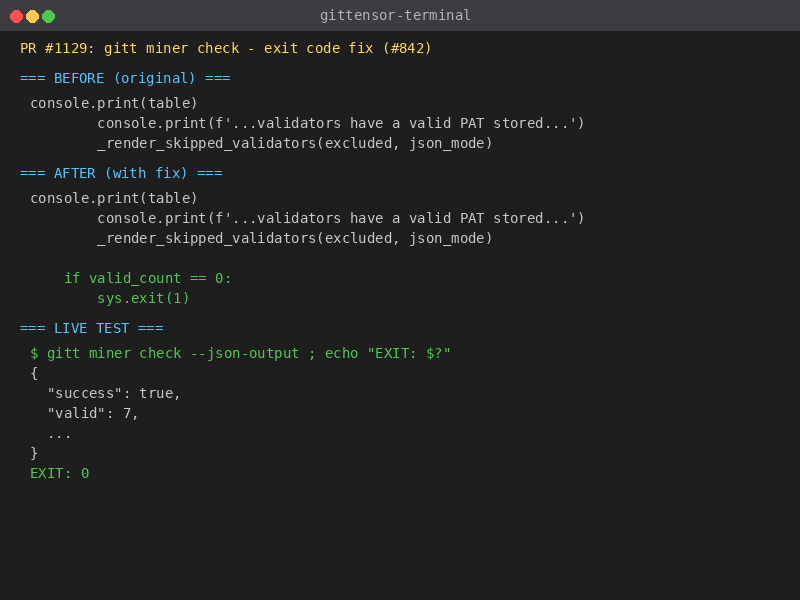Click the opening brace of JSON output
This screenshot has width=800, height=600.
(x=34, y=373)
